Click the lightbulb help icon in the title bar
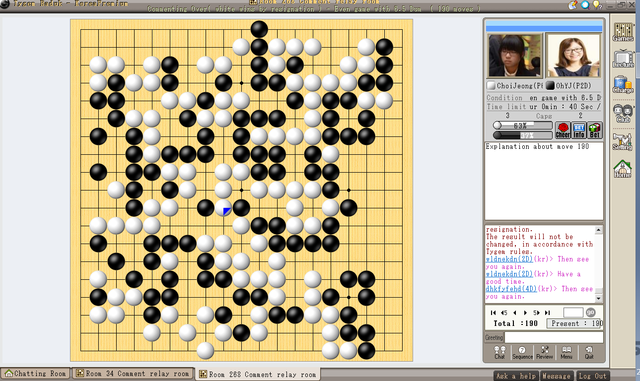The image size is (640, 381). [597, 4]
